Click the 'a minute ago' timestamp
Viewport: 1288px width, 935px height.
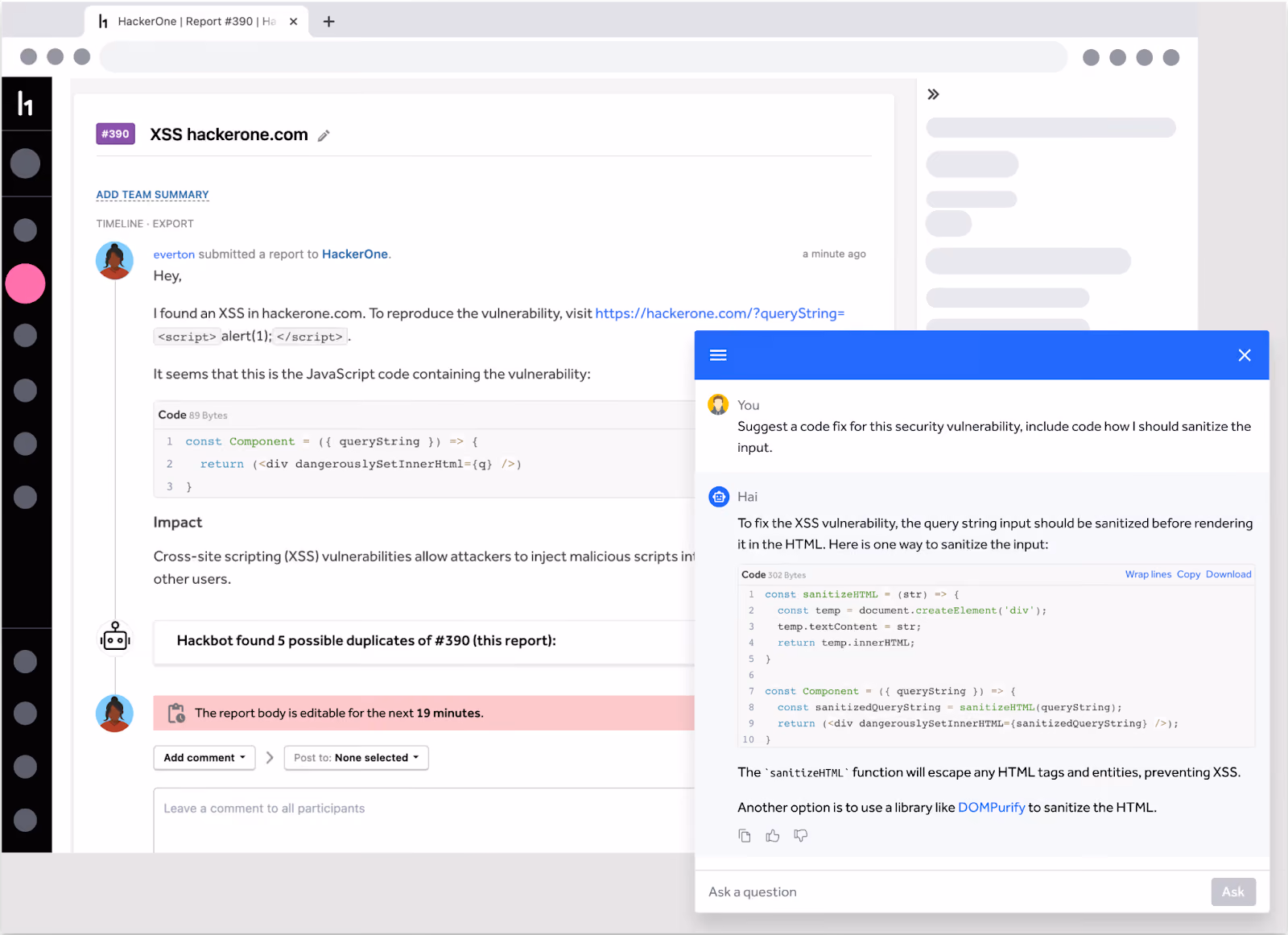(834, 254)
